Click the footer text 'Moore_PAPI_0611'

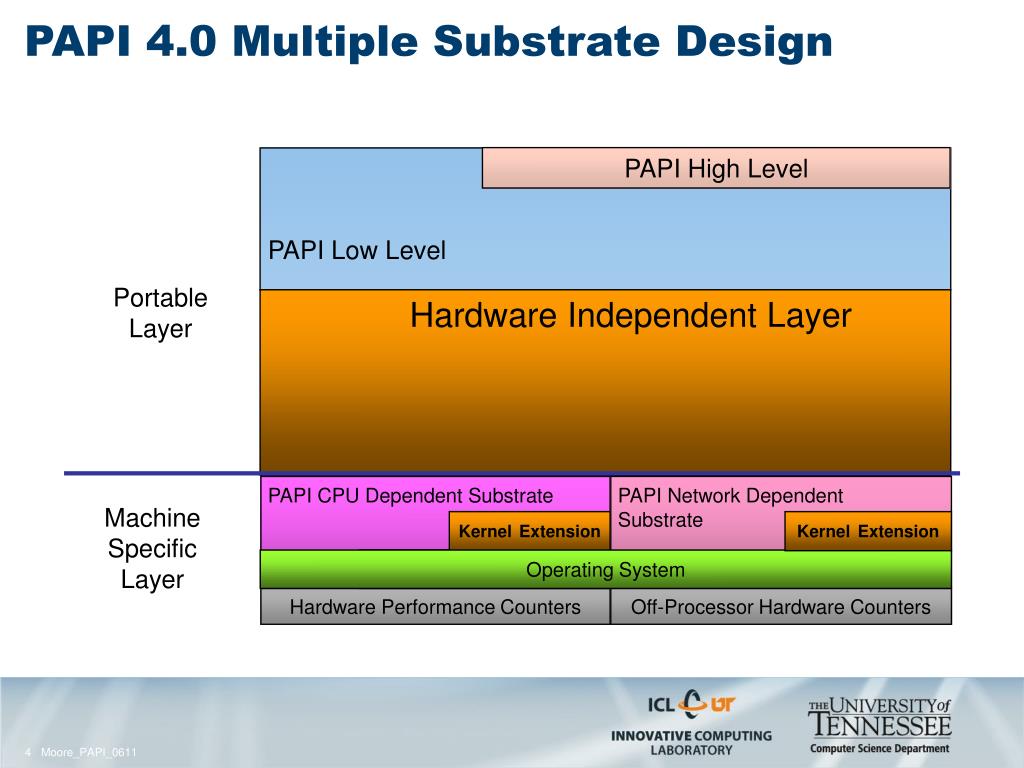tap(89, 752)
